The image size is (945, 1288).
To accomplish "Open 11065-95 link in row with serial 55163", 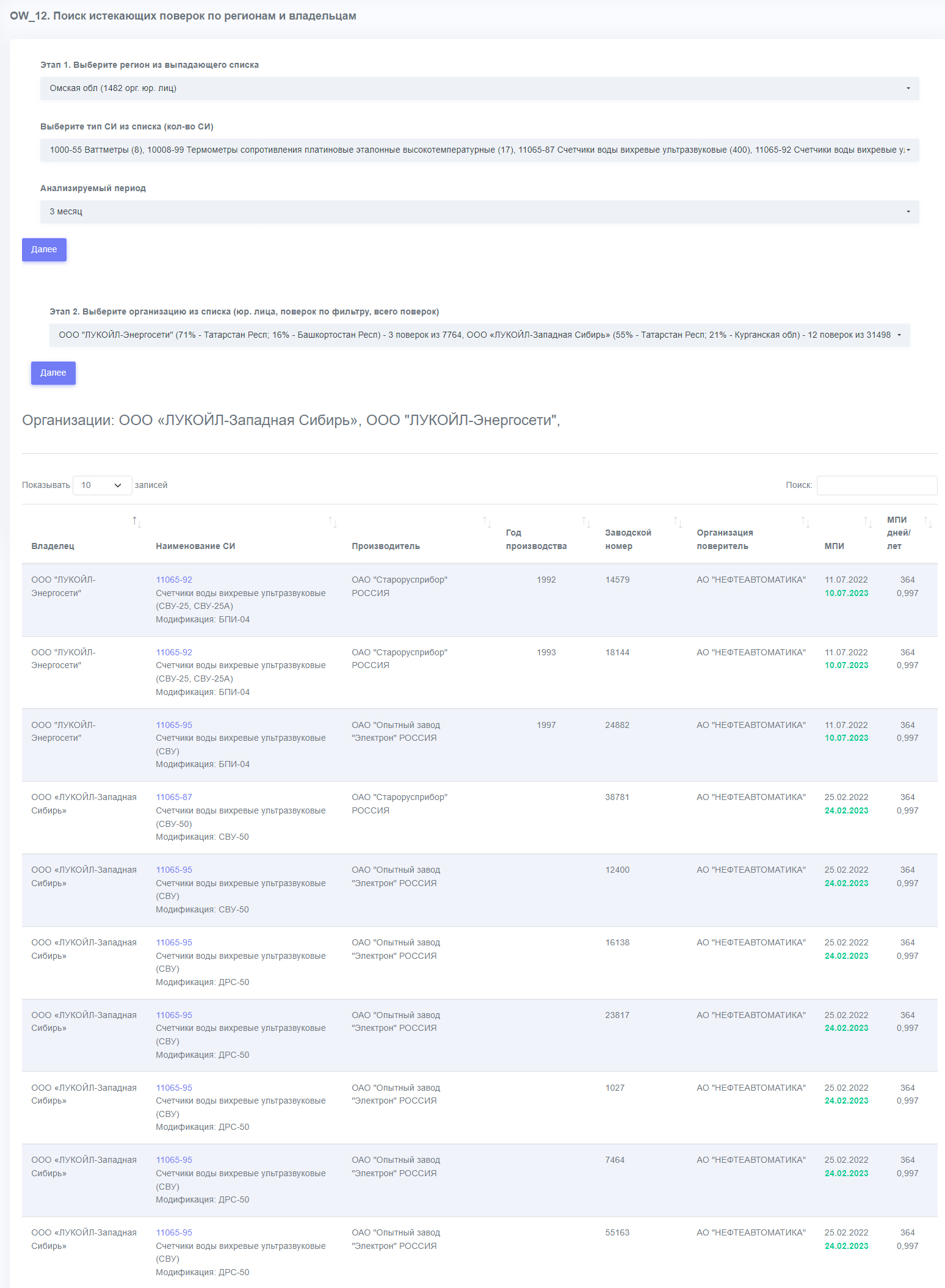I will pos(174,1233).
